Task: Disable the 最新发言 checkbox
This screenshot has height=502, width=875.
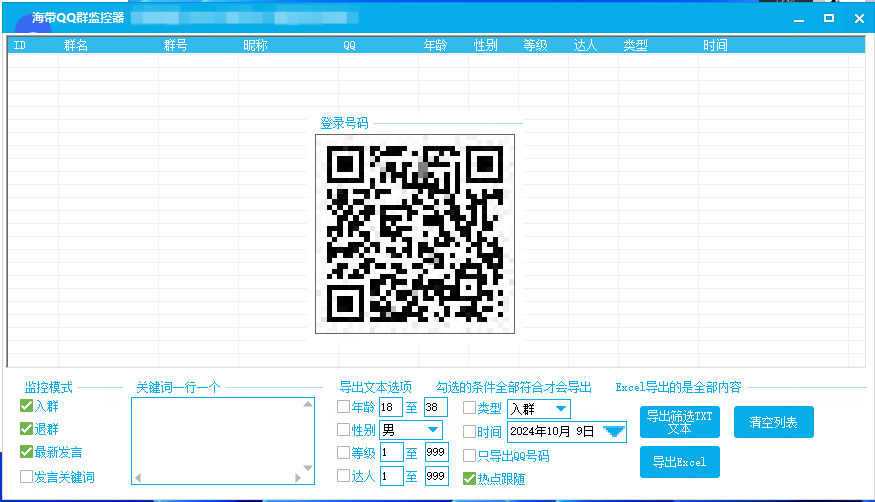Action: [27, 453]
